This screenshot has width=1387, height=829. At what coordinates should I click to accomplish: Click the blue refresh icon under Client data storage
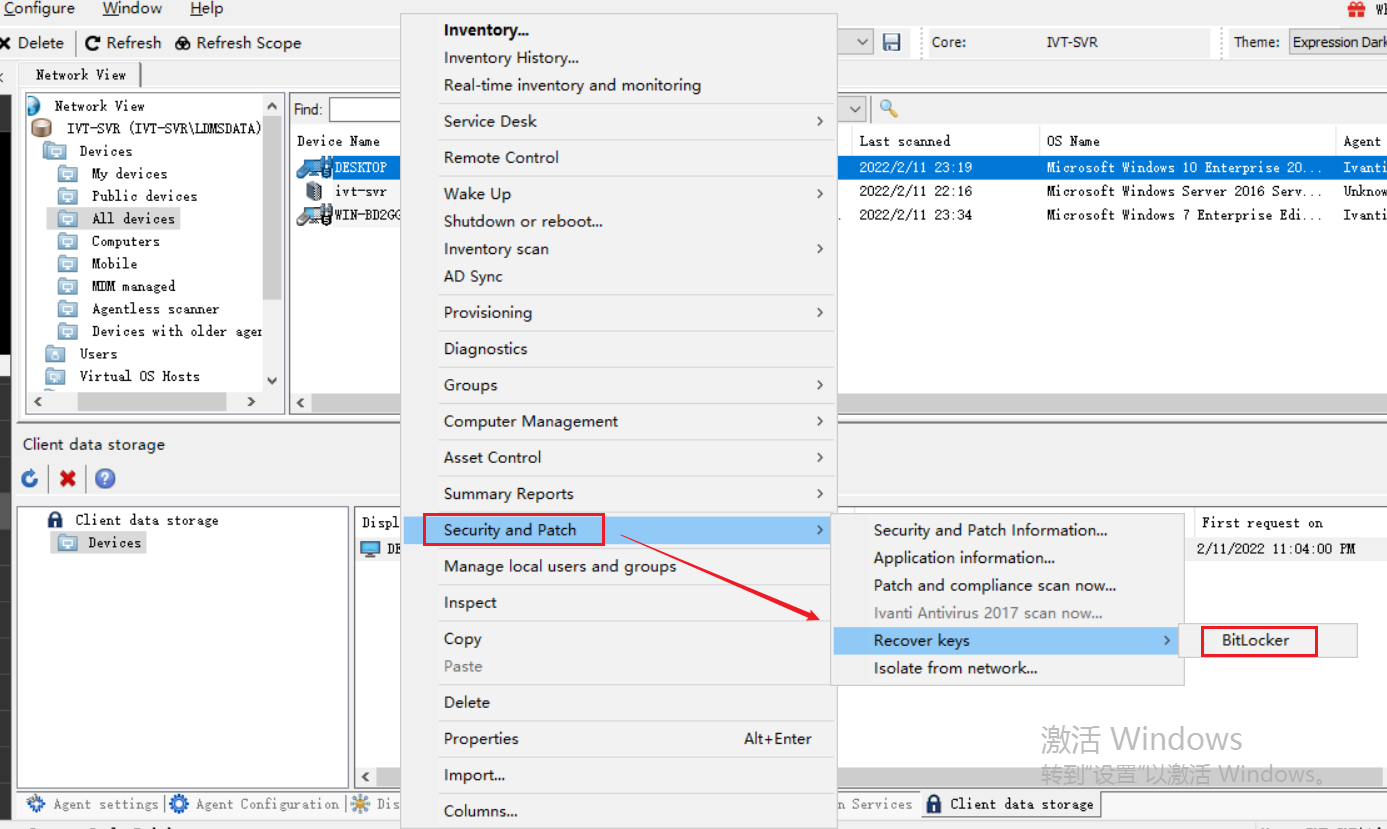tap(30, 479)
